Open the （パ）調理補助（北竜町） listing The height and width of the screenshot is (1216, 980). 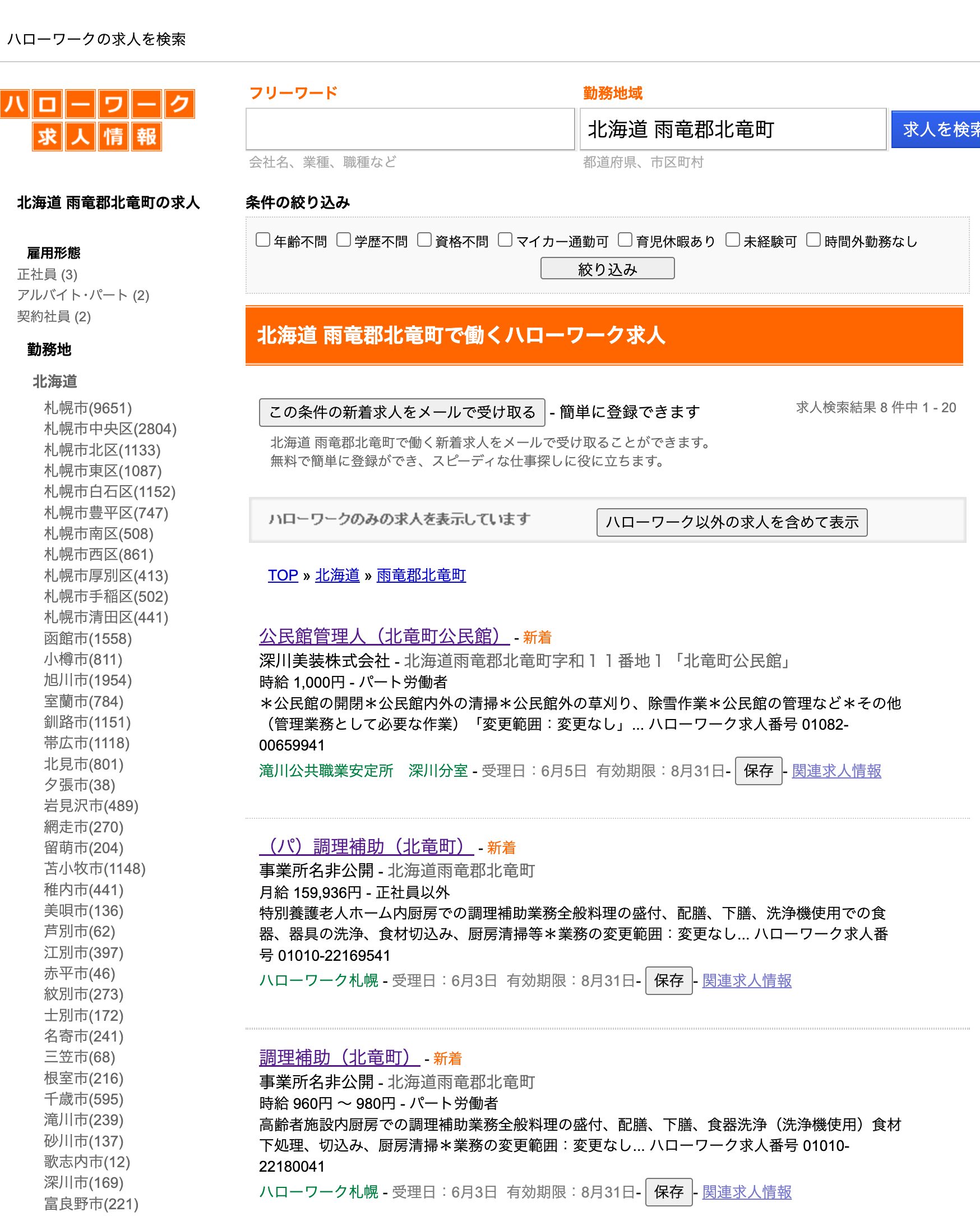point(364,846)
